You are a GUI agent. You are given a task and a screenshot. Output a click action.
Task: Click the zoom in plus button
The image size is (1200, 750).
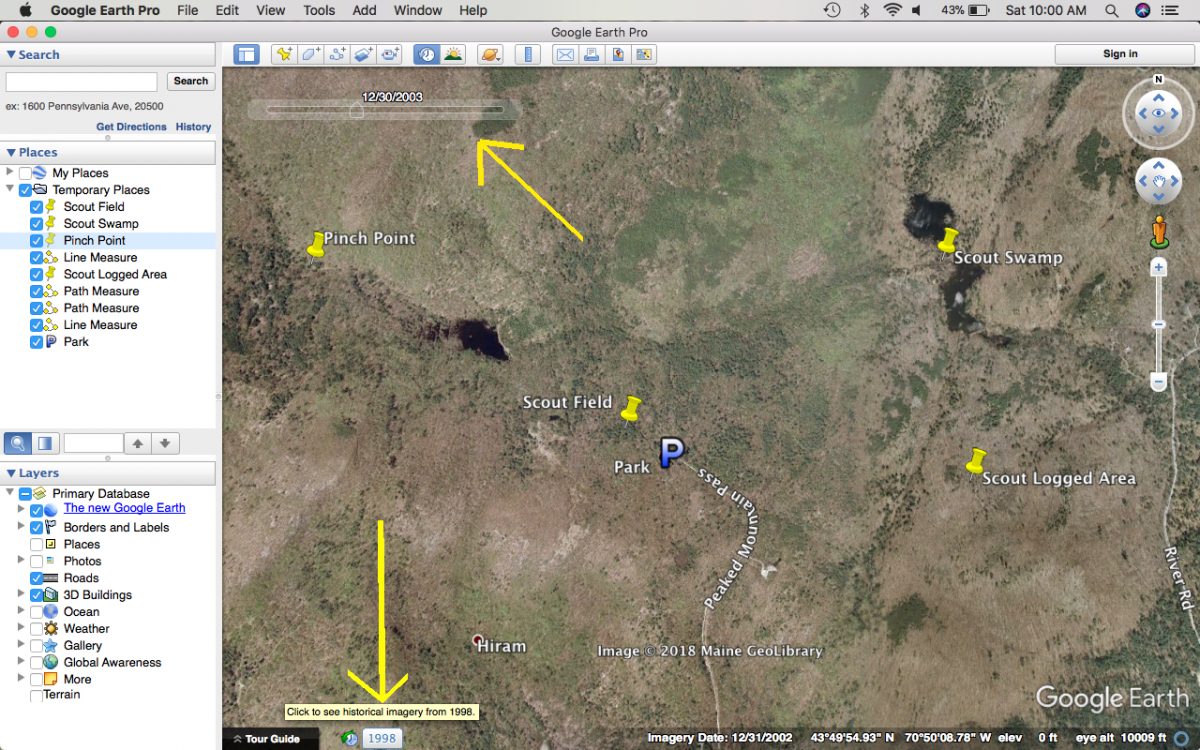1159,267
